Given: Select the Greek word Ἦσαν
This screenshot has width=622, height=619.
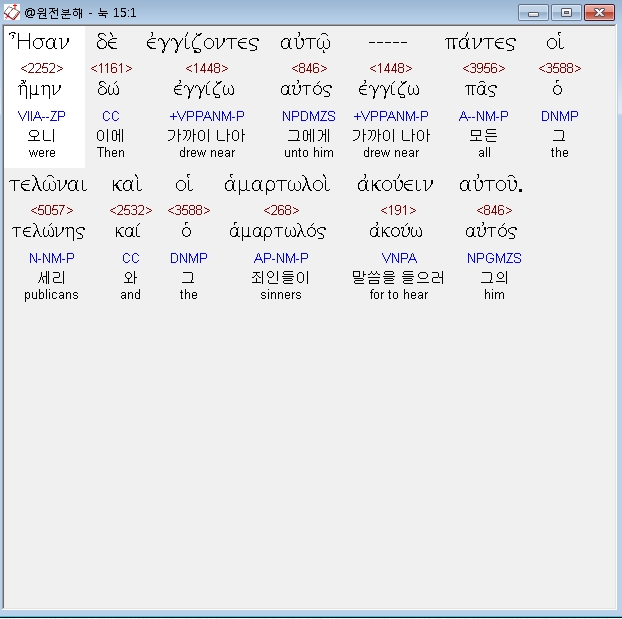Looking at the screenshot, I should [39, 42].
